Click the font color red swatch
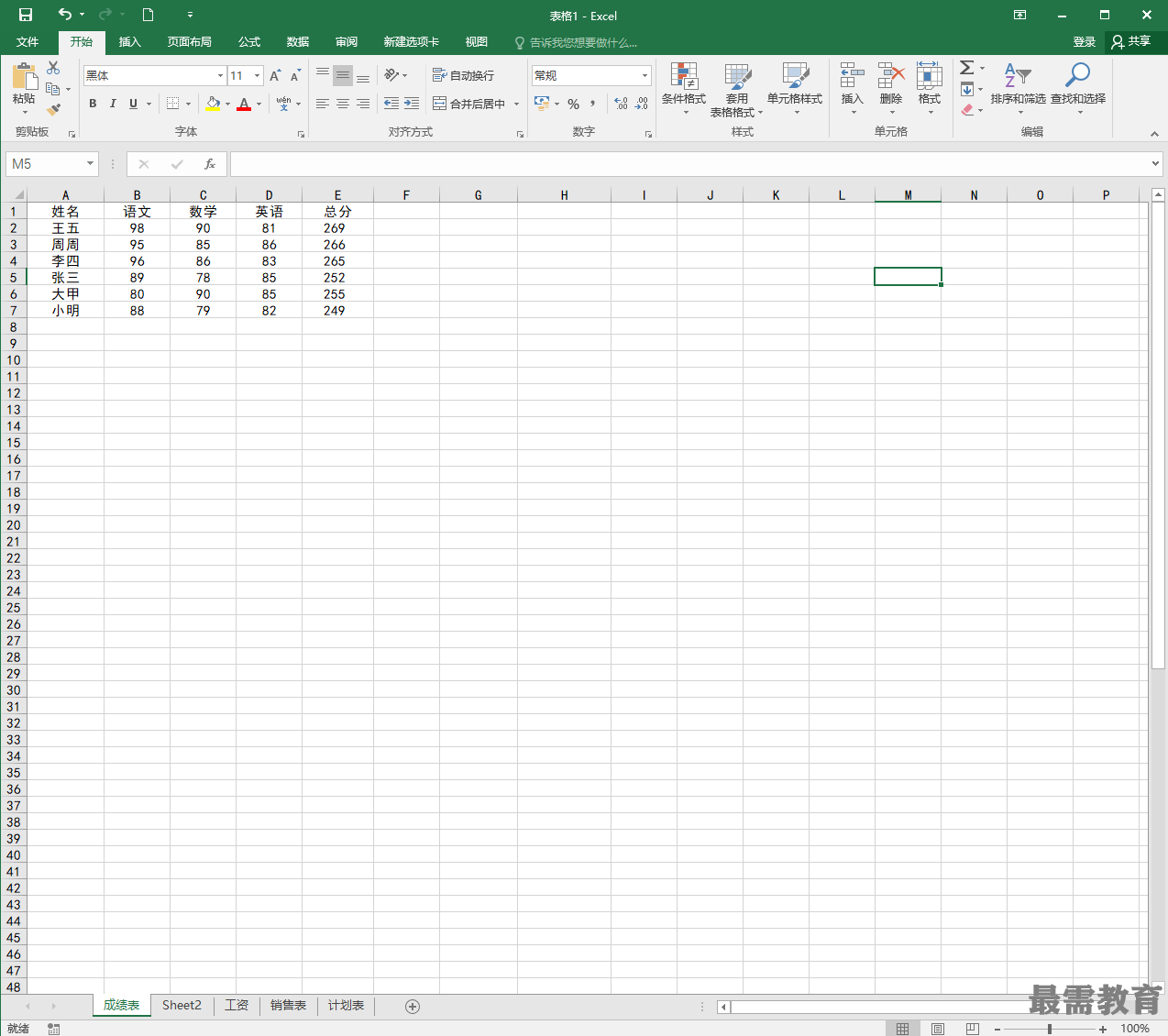 (x=244, y=104)
